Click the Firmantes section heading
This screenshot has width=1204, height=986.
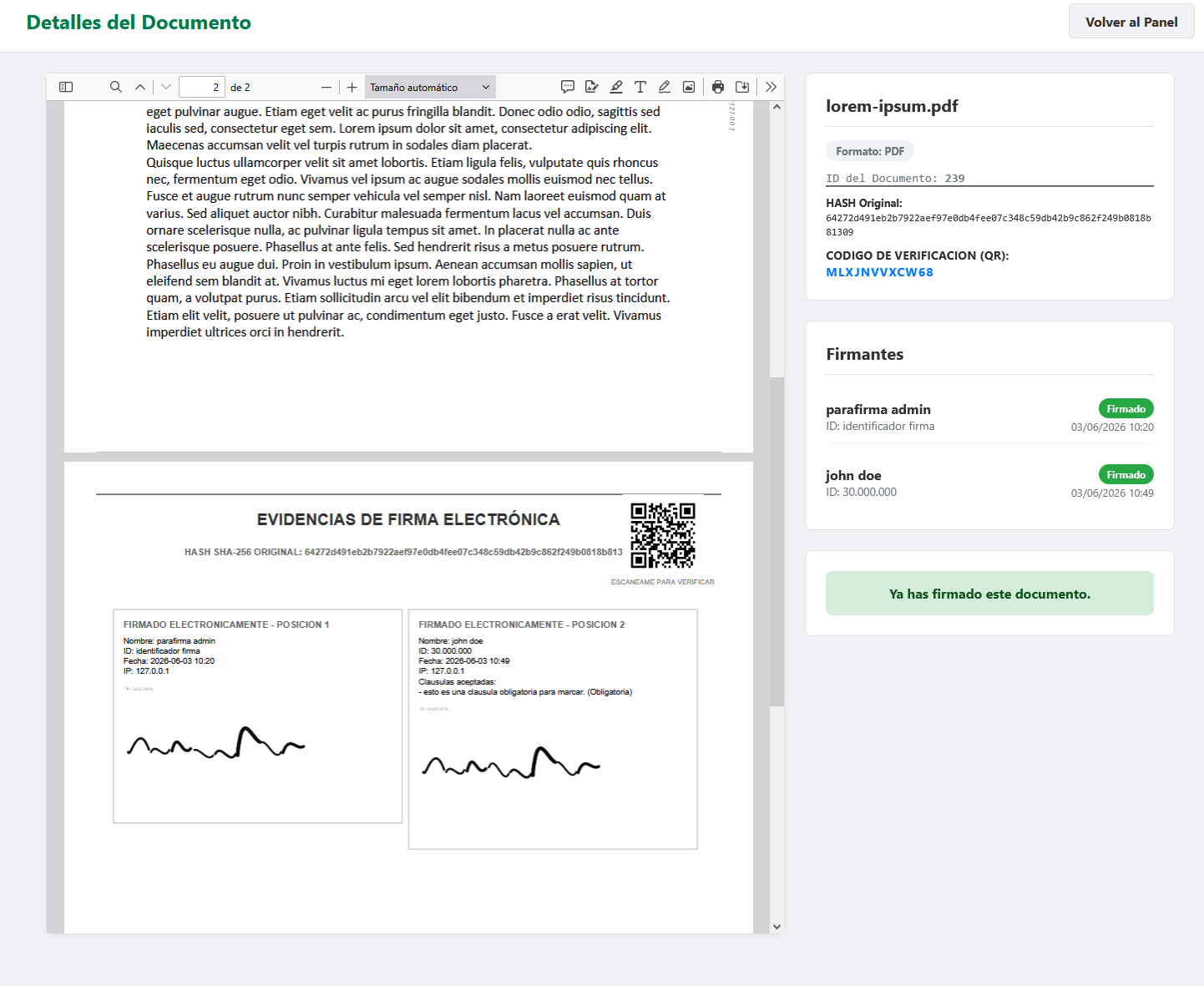pyautogui.click(x=864, y=354)
